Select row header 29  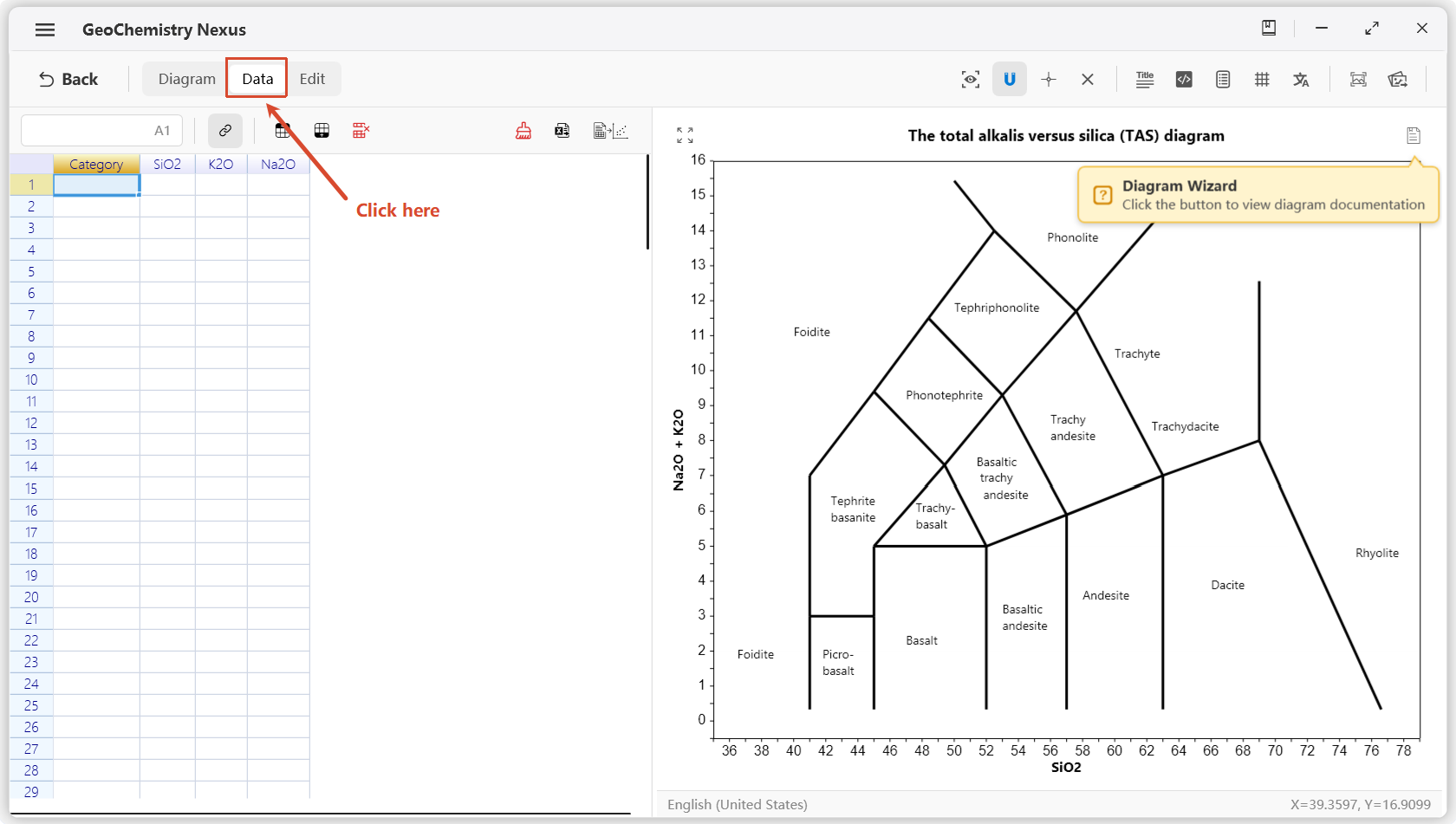click(31, 790)
